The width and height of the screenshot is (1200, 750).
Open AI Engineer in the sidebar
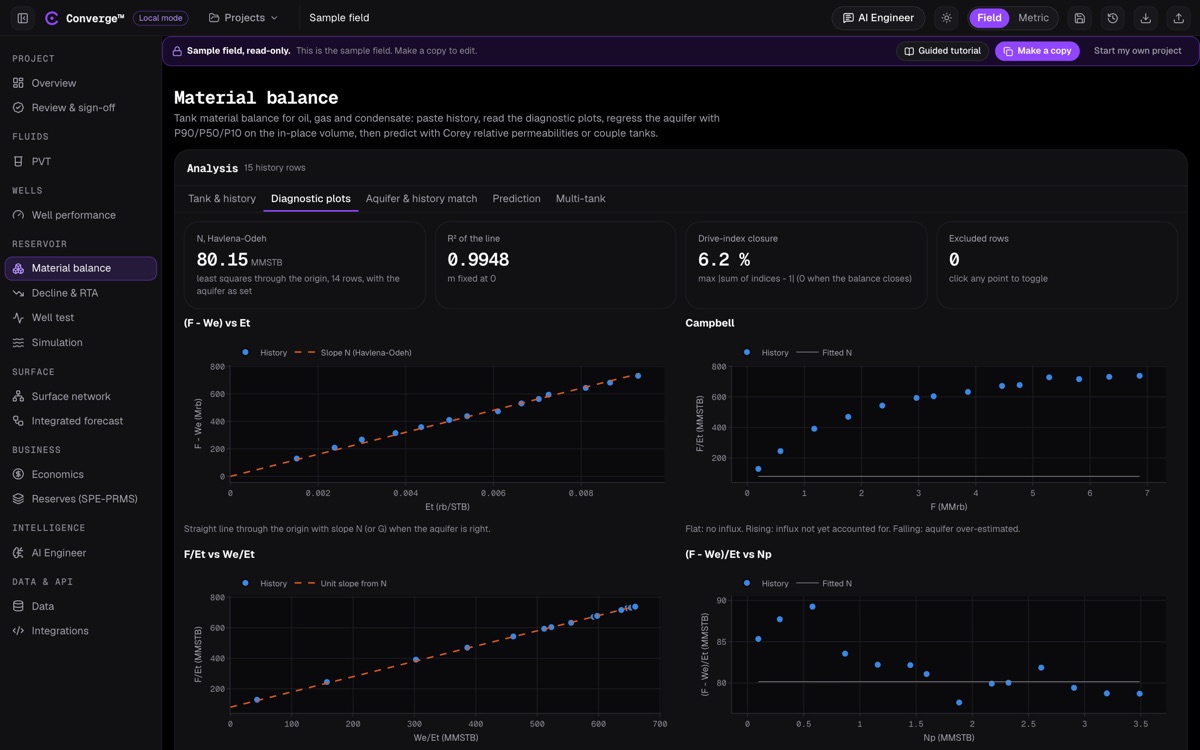[81, 553]
